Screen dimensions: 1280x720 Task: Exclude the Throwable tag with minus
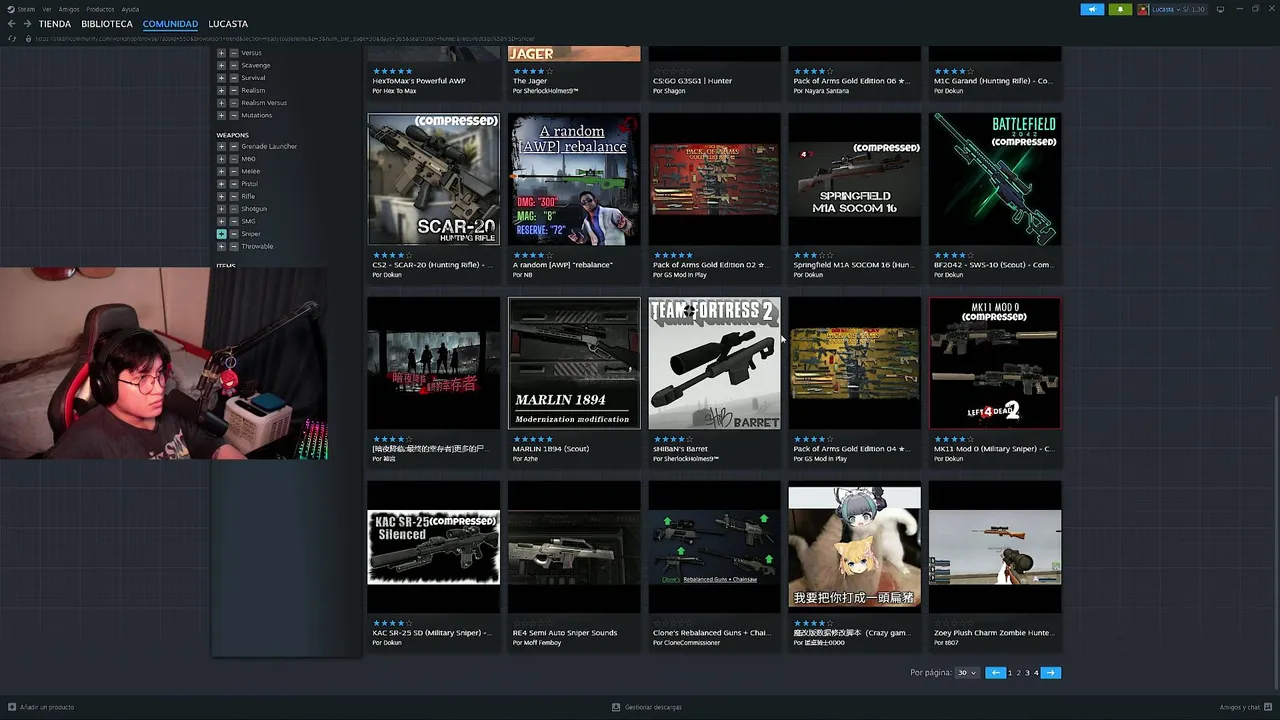tap(233, 246)
